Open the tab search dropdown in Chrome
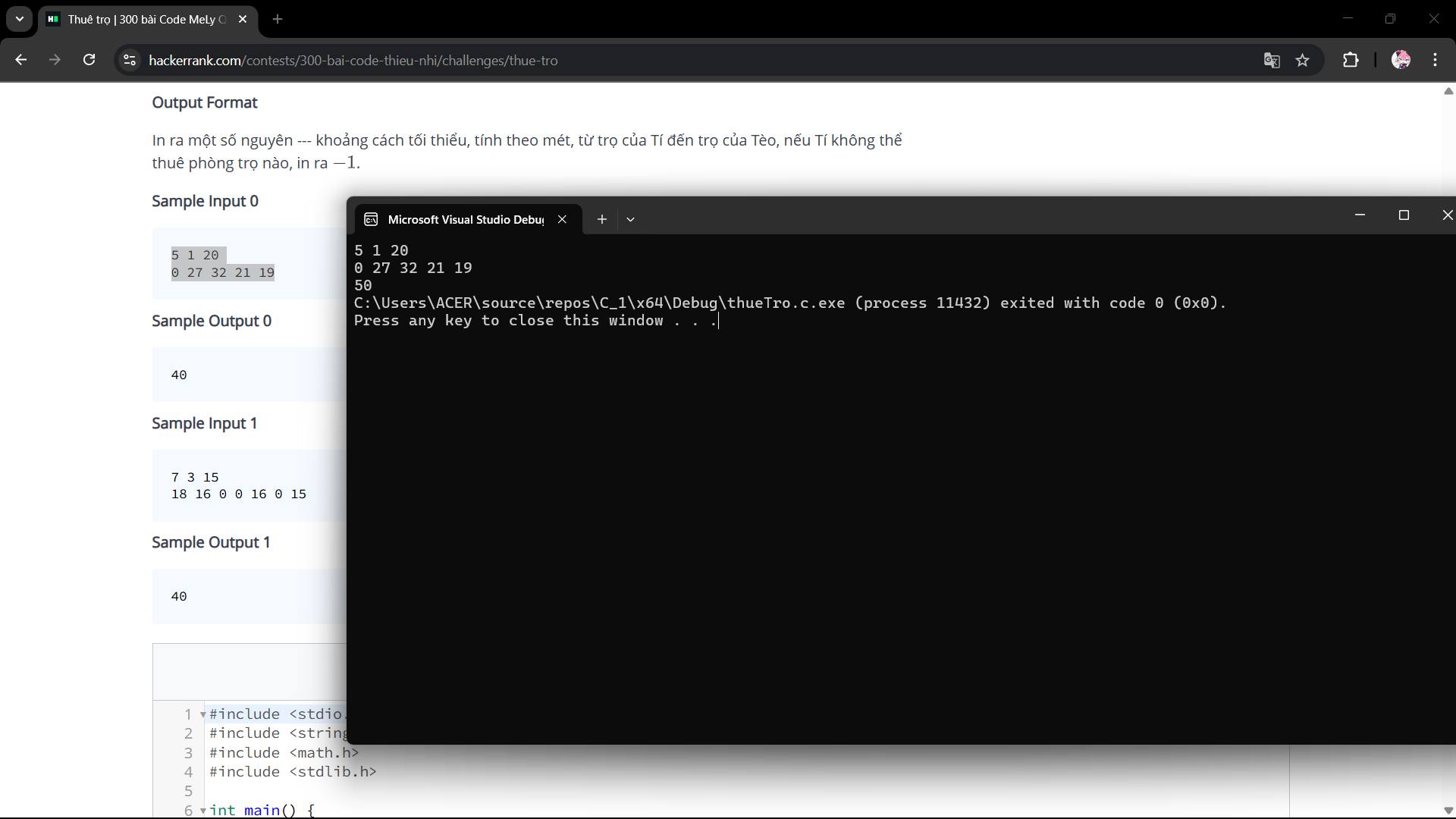Screen dimensions: 1456x819 pos(20,19)
